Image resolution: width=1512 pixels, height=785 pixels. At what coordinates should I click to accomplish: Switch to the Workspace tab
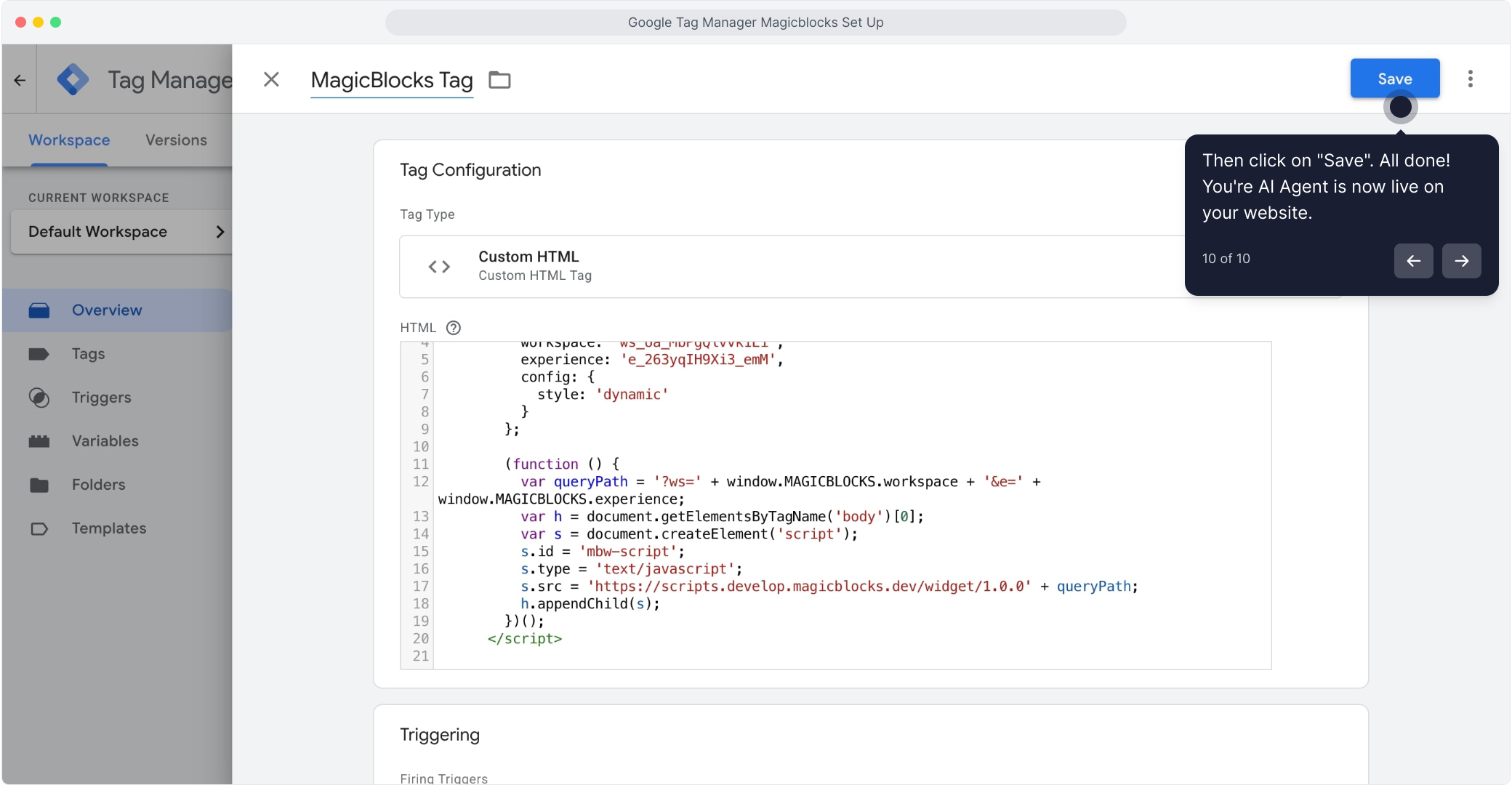tap(69, 140)
